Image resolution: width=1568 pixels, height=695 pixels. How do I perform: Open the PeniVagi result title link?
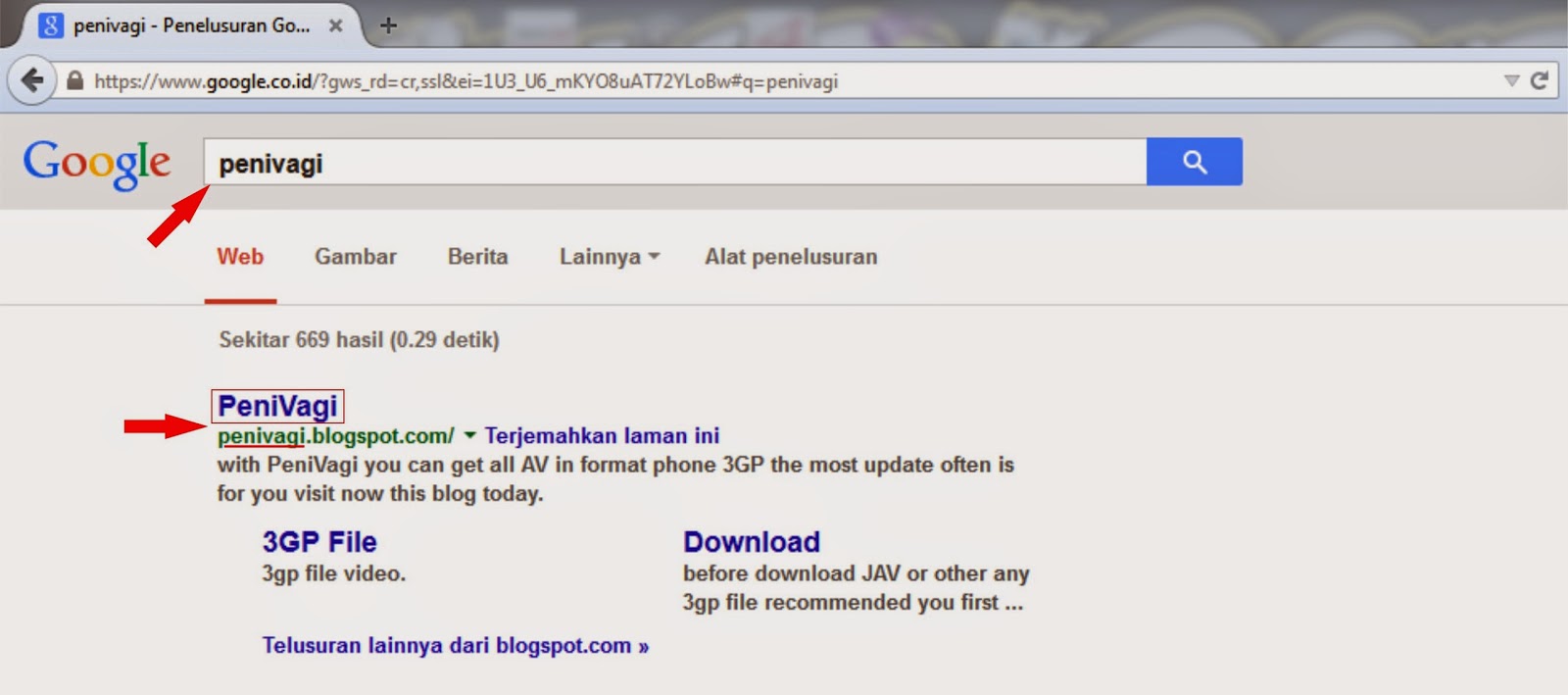coord(277,406)
